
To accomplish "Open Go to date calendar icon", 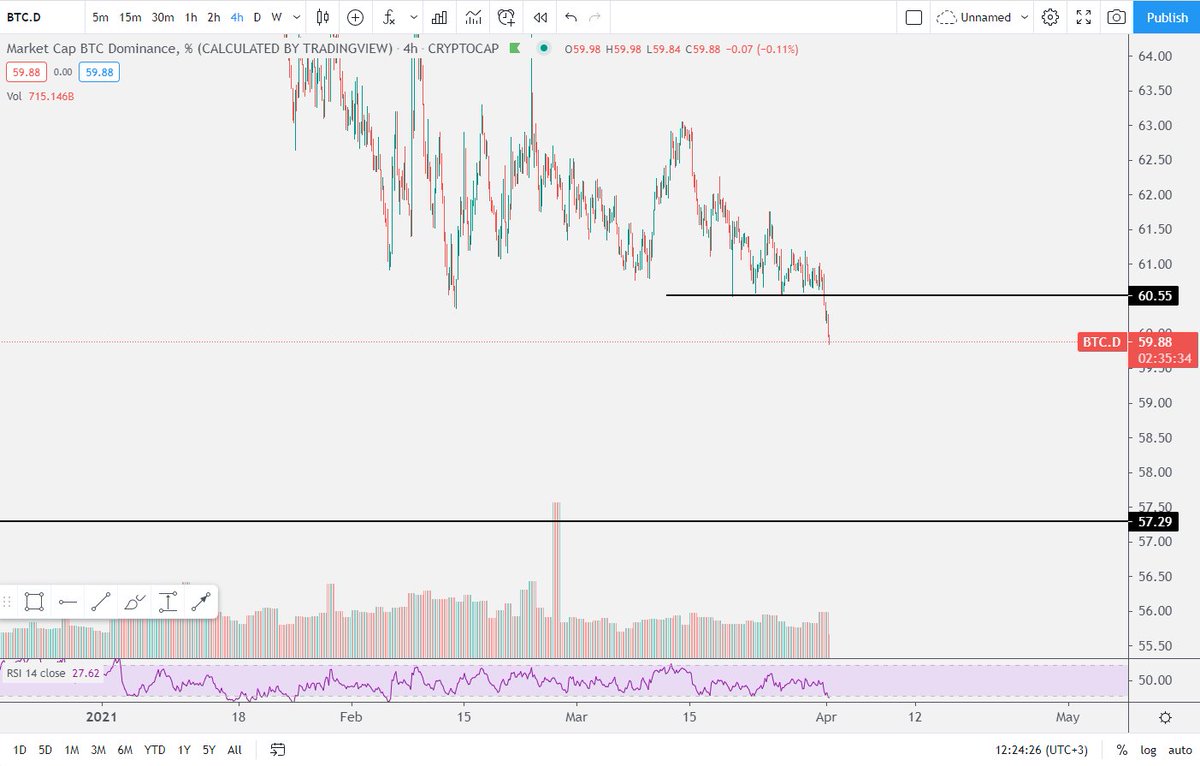I will coord(278,749).
